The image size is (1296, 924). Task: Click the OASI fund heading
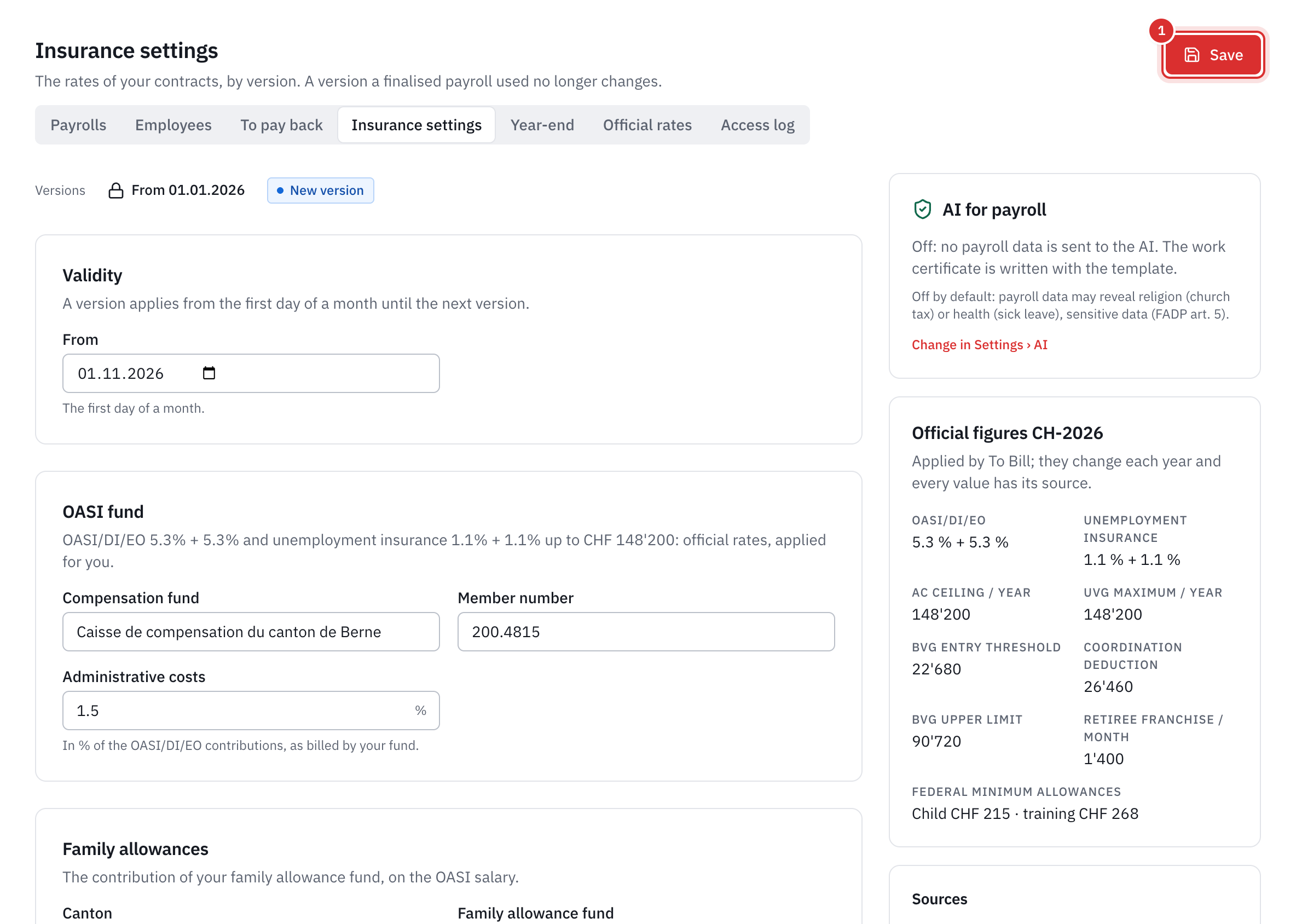tap(103, 511)
